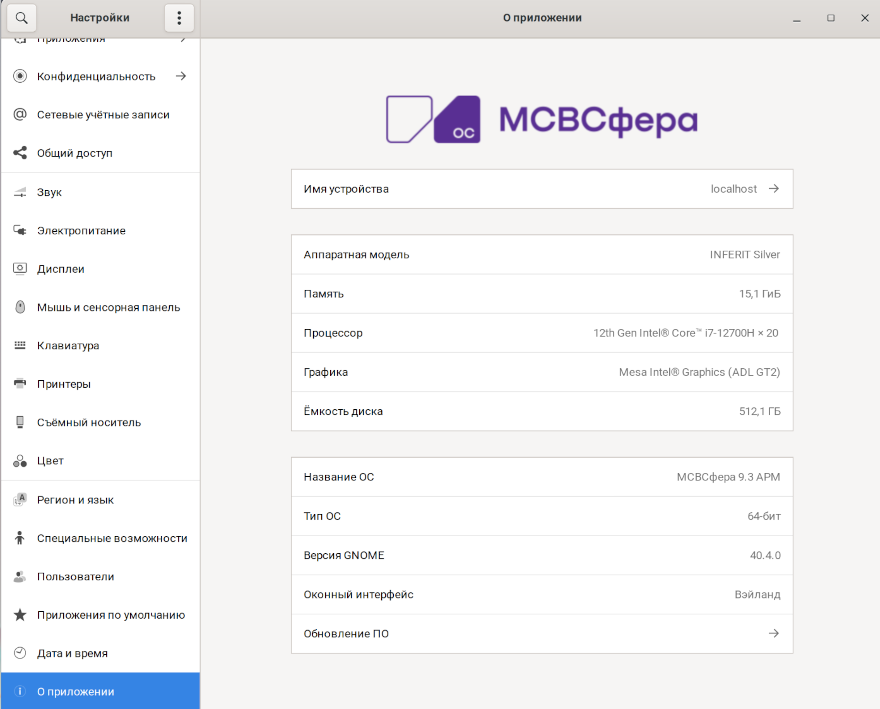880x709 pixels.
Task: Go to Съёмный носитель panel
Action: pyautogui.click(x=100, y=422)
